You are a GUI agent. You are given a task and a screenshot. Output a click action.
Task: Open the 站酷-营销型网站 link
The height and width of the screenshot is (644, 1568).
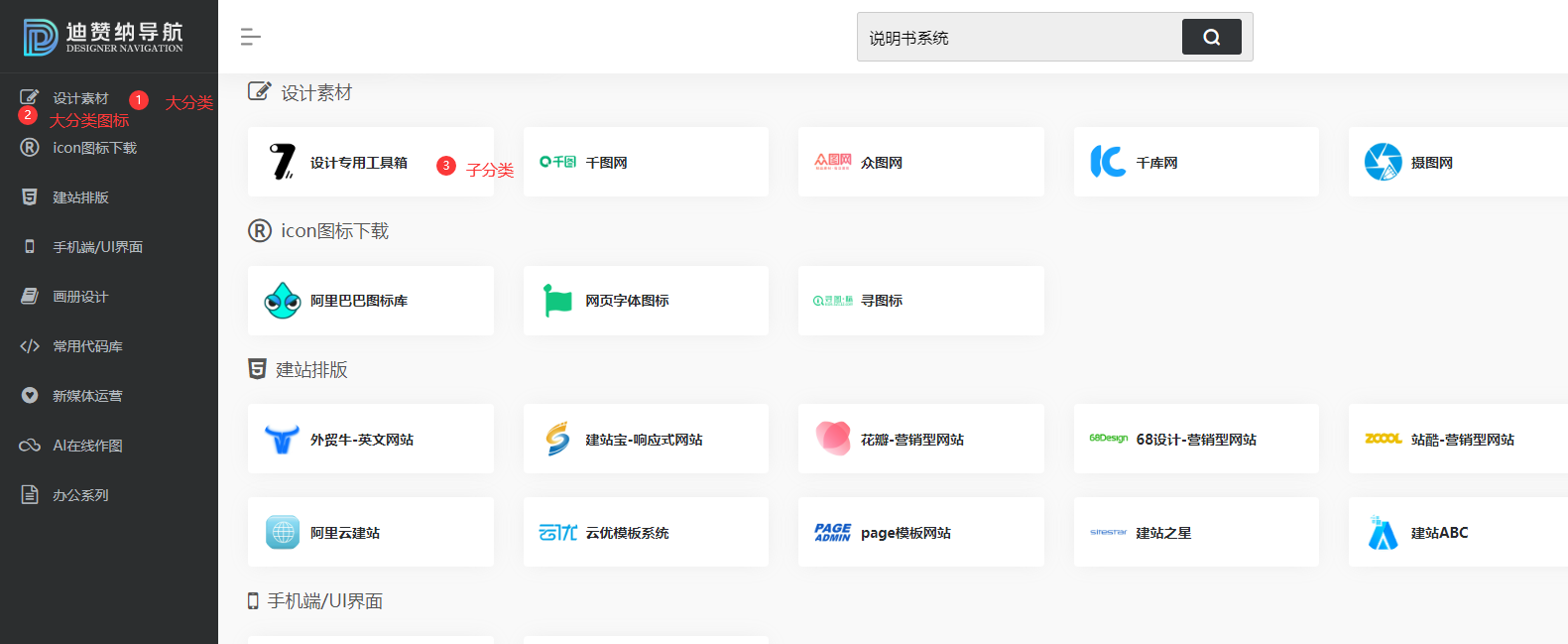[x=1463, y=440]
